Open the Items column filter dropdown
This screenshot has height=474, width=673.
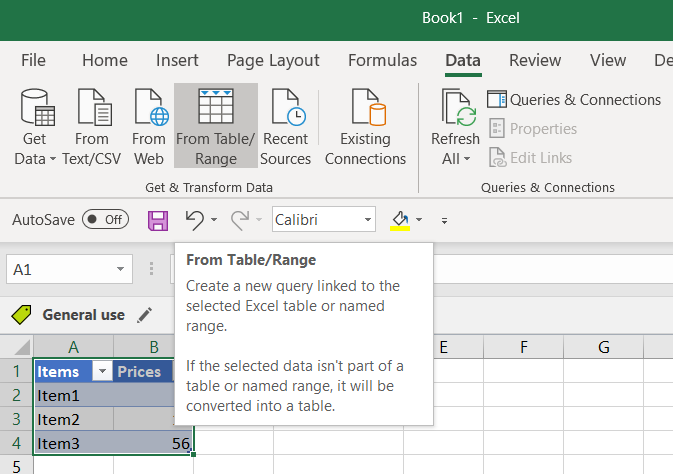(102, 371)
